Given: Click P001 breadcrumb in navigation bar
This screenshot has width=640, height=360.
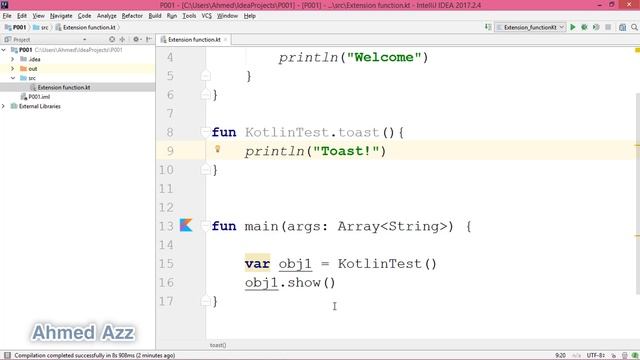Looking at the screenshot, I should coord(16,27).
